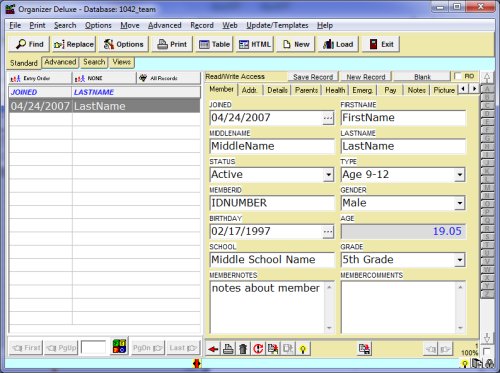Click the grayed document icon before the bulb
The image size is (500, 373).
[288, 349]
